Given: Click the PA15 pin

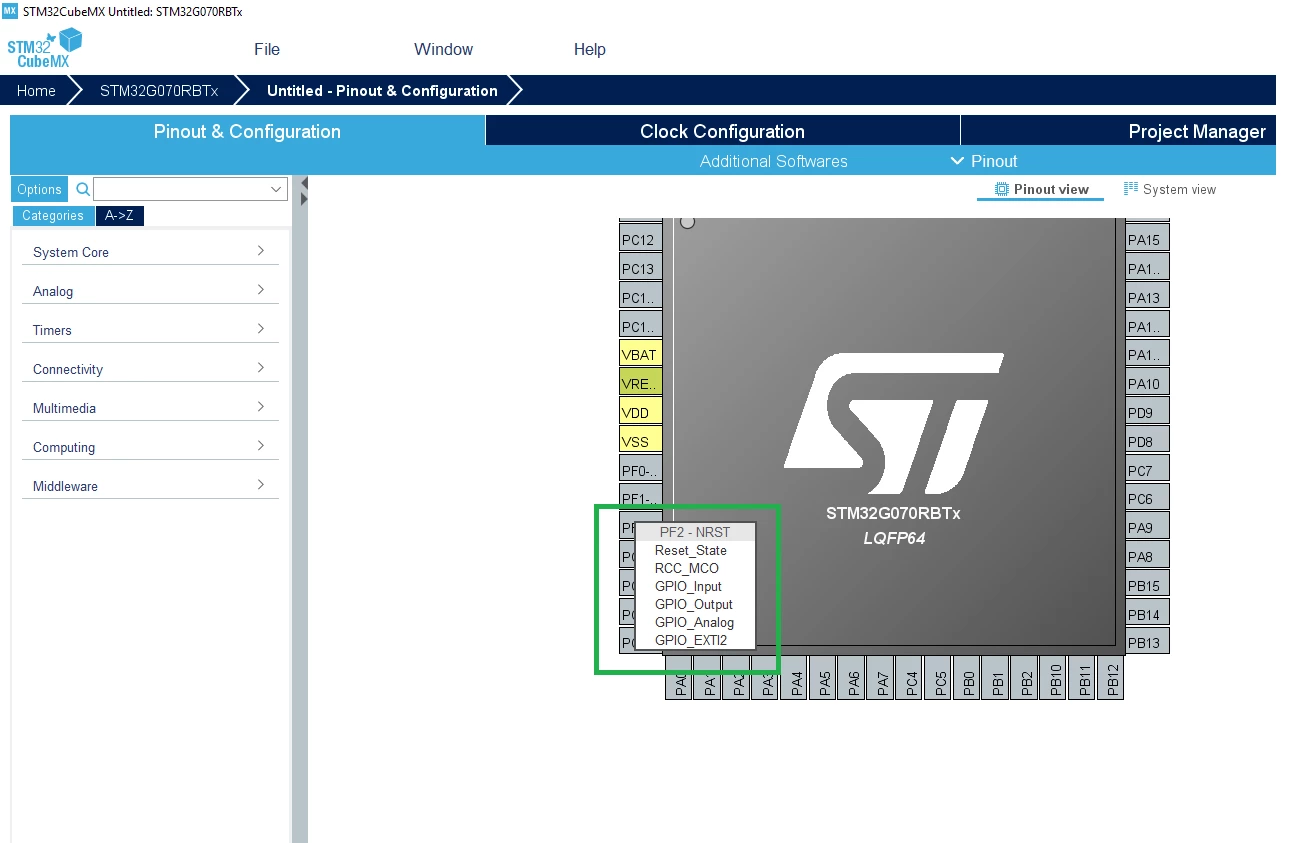Looking at the screenshot, I should [x=1147, y=239].
